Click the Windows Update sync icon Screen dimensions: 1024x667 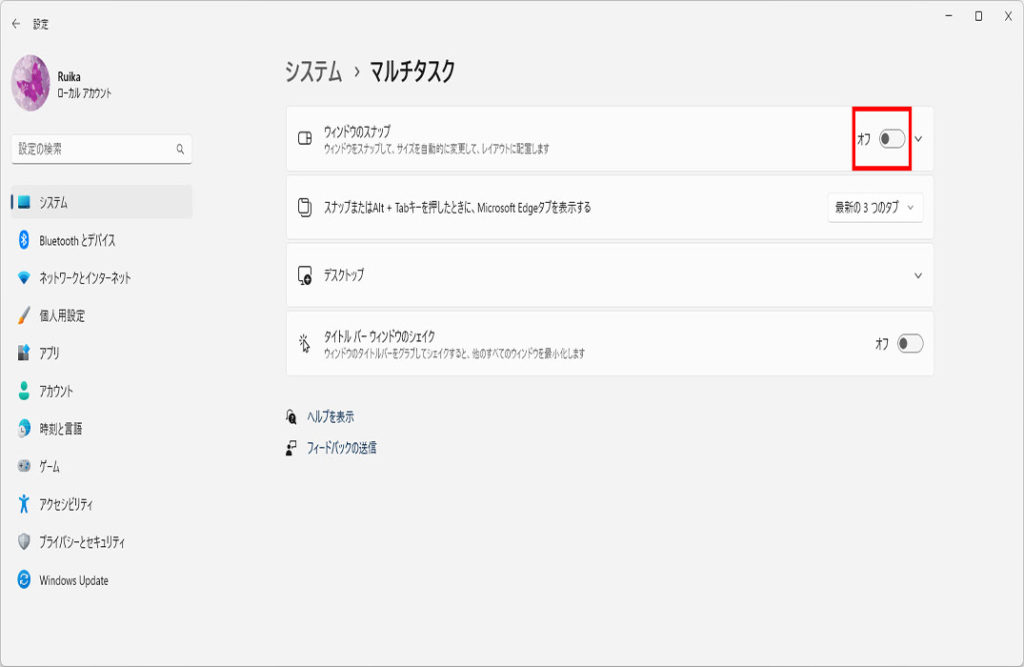tap(24, 580)
